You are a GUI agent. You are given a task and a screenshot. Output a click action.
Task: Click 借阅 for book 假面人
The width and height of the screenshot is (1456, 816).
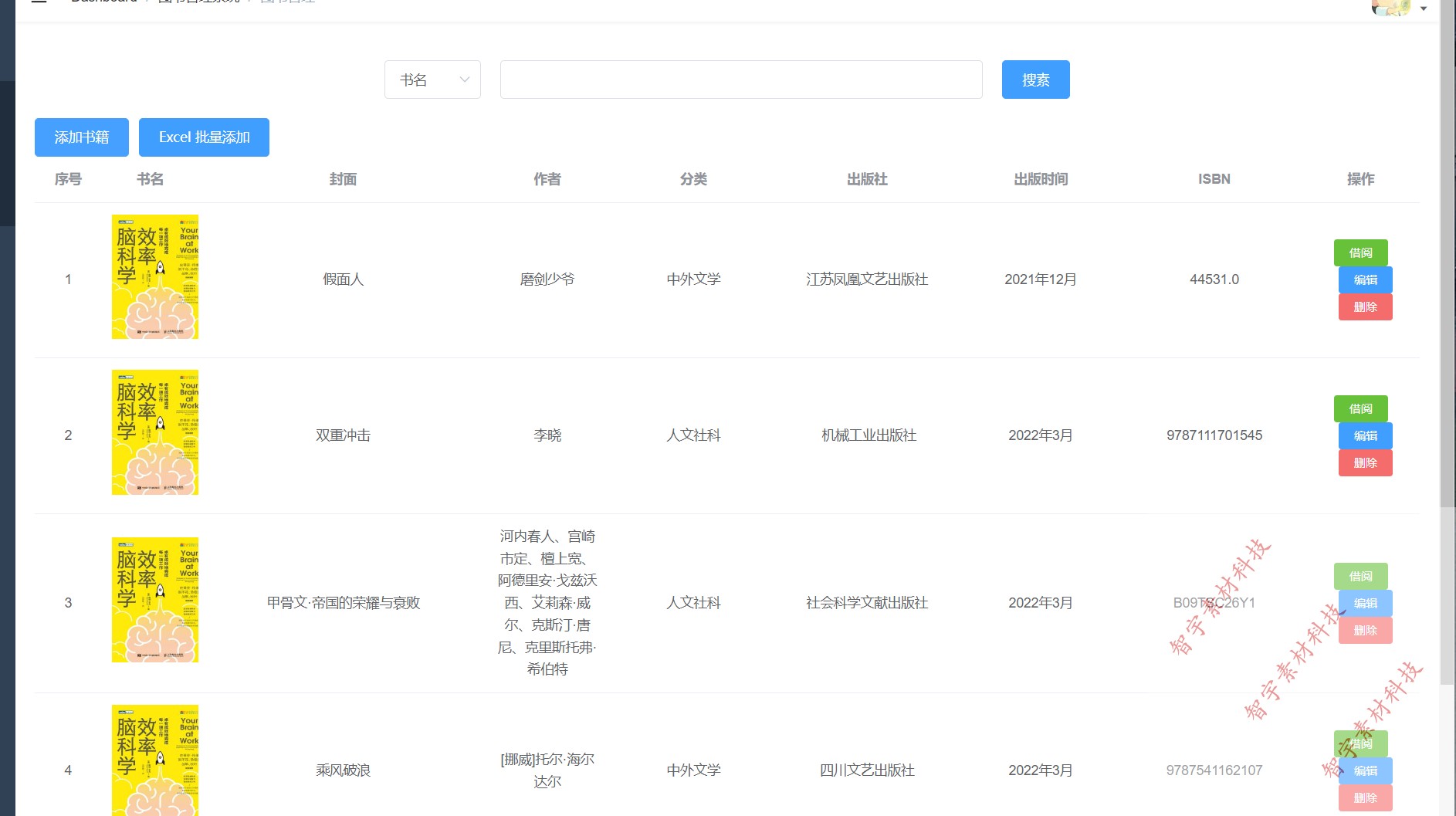1360,252
